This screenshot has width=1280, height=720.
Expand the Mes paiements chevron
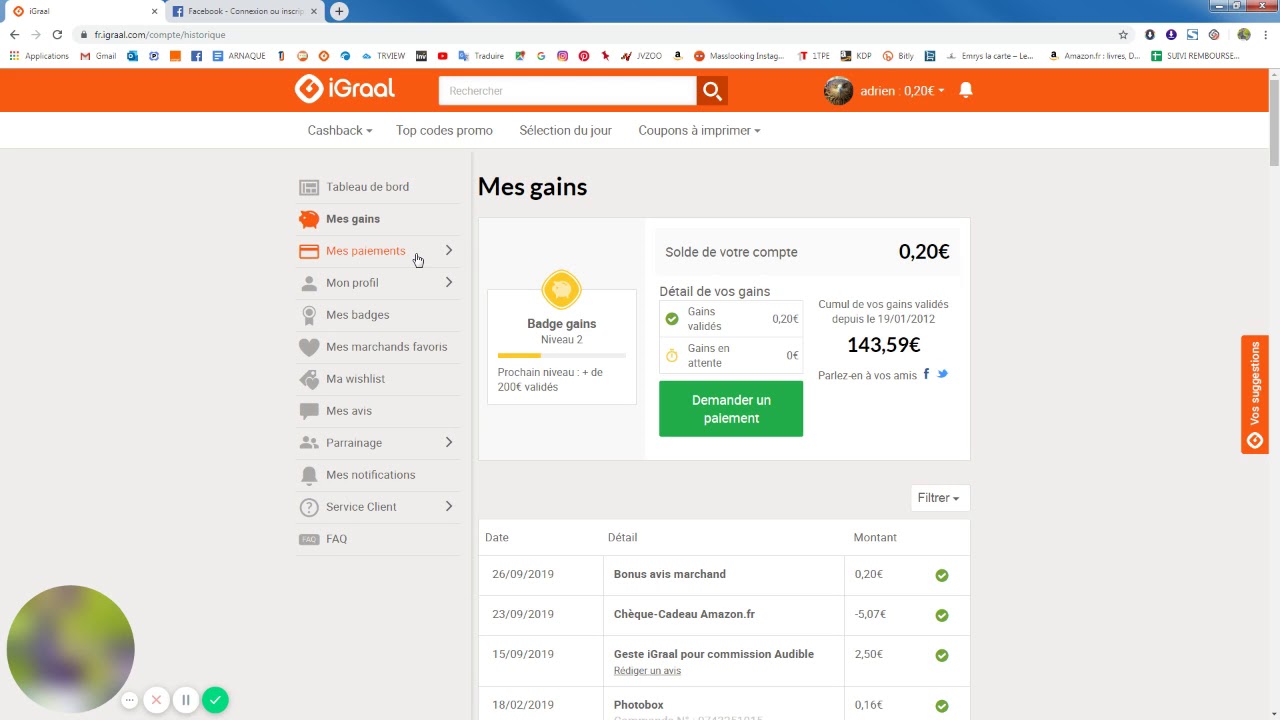(448, 251)
